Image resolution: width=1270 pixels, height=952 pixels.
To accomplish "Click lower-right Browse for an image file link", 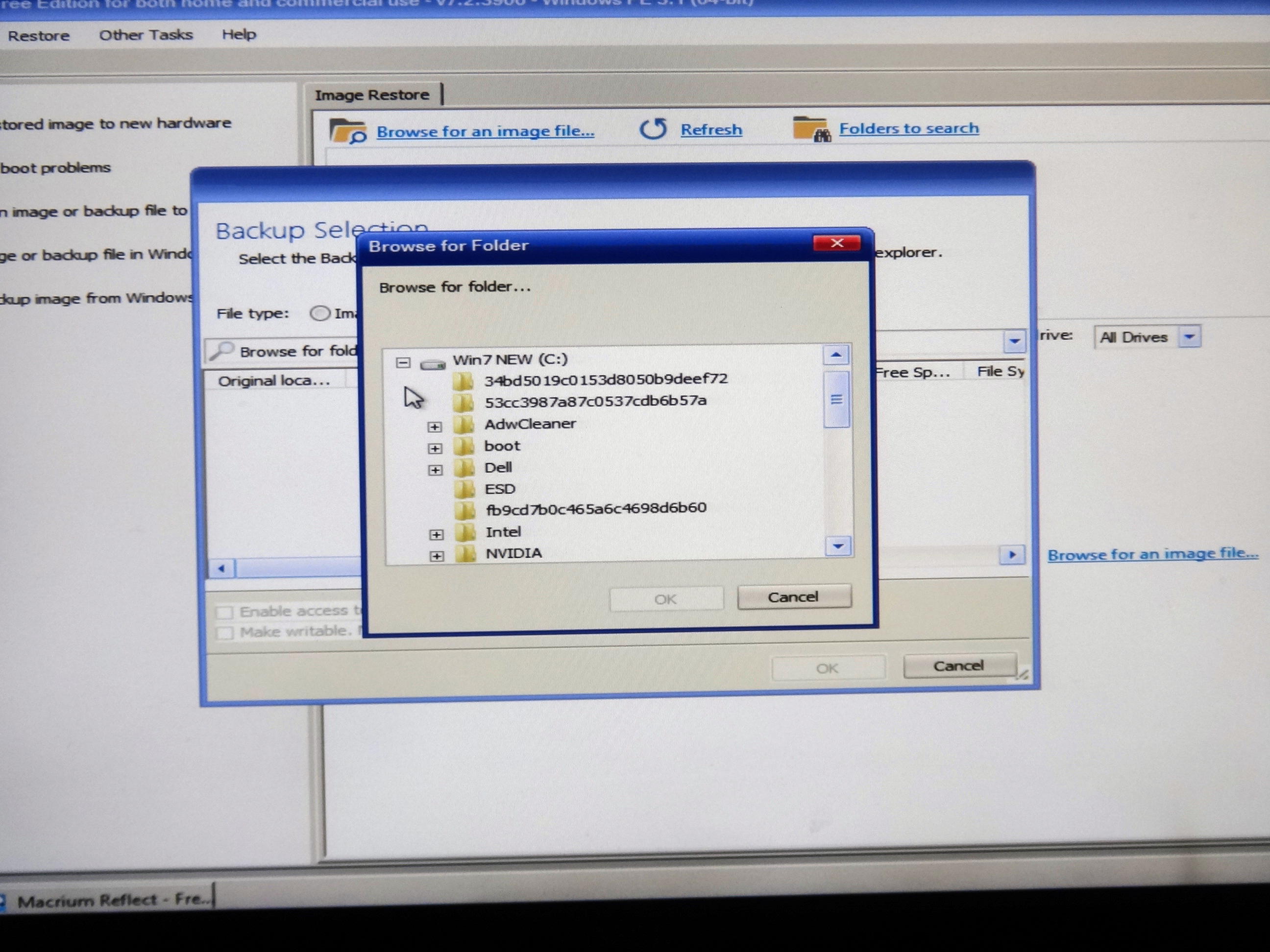I will (x=1153, y=554).
